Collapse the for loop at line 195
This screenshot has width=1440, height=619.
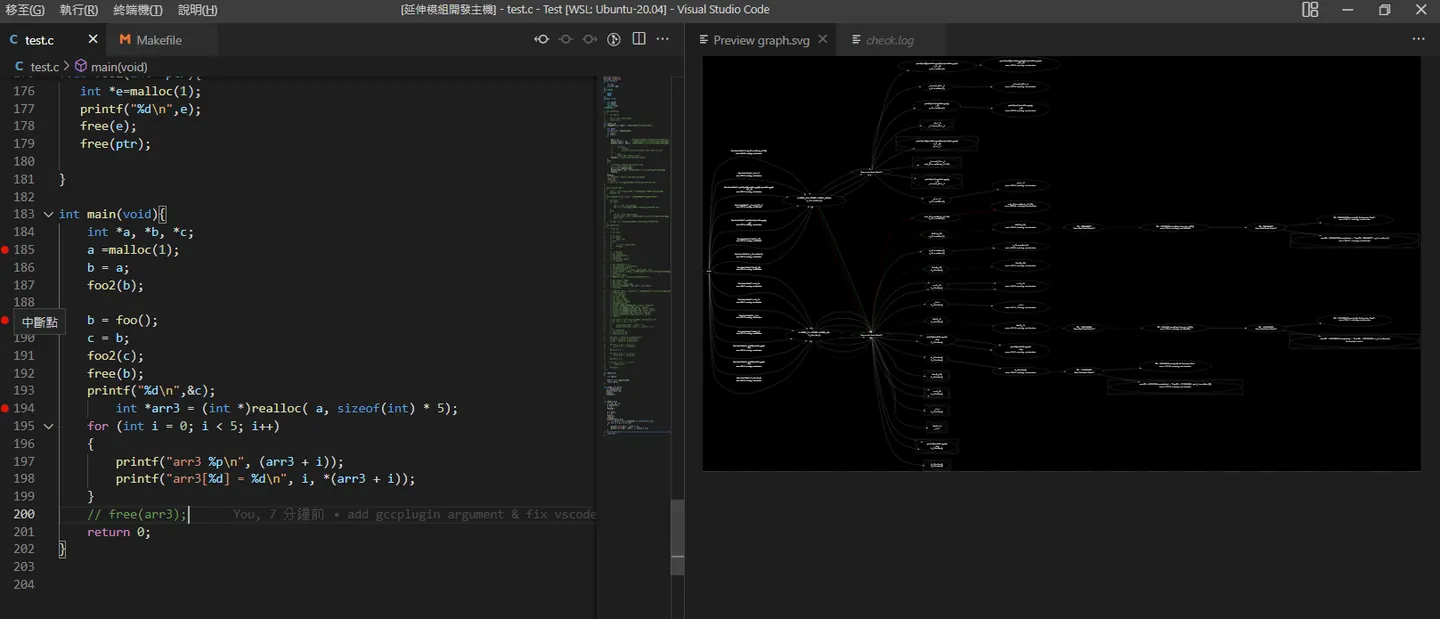pos(48,426)
